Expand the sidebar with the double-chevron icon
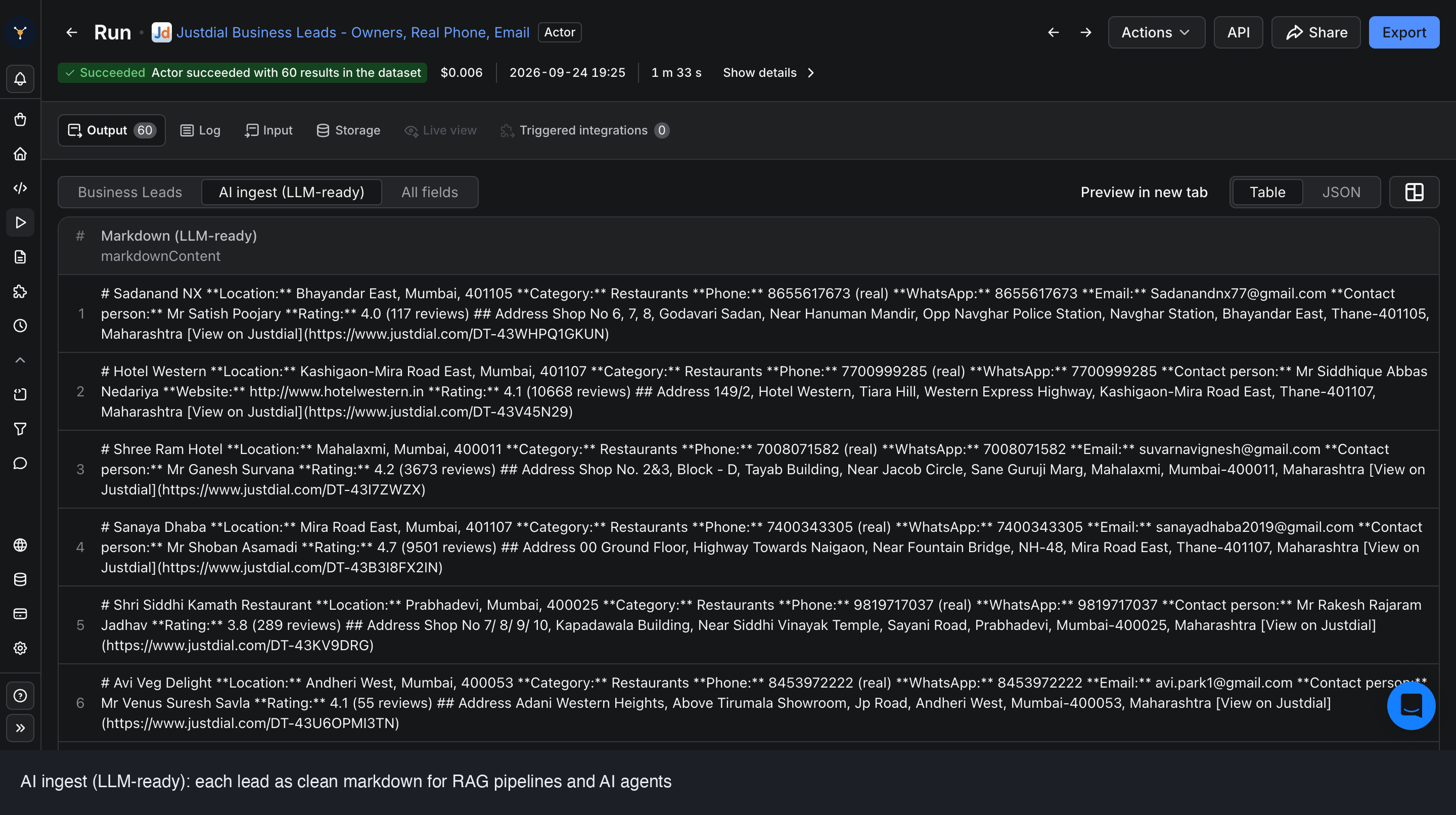This screenshot has width=1456, height=815. point(20,728)
